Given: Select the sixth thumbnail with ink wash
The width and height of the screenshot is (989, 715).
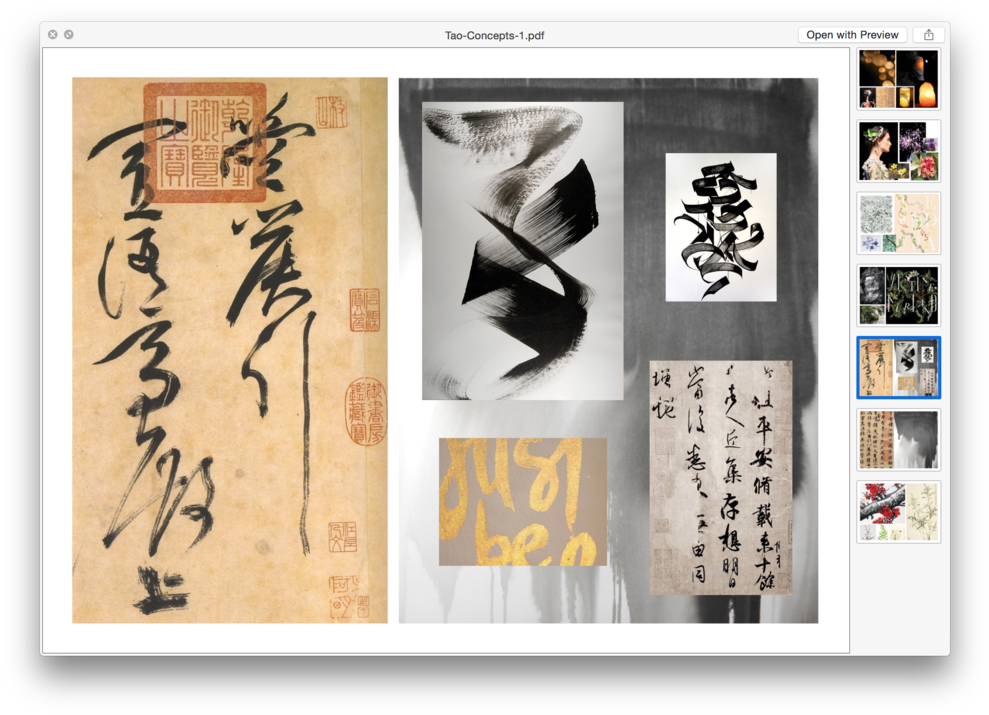Looking at the screenshot, I should (x=898, y=439).
